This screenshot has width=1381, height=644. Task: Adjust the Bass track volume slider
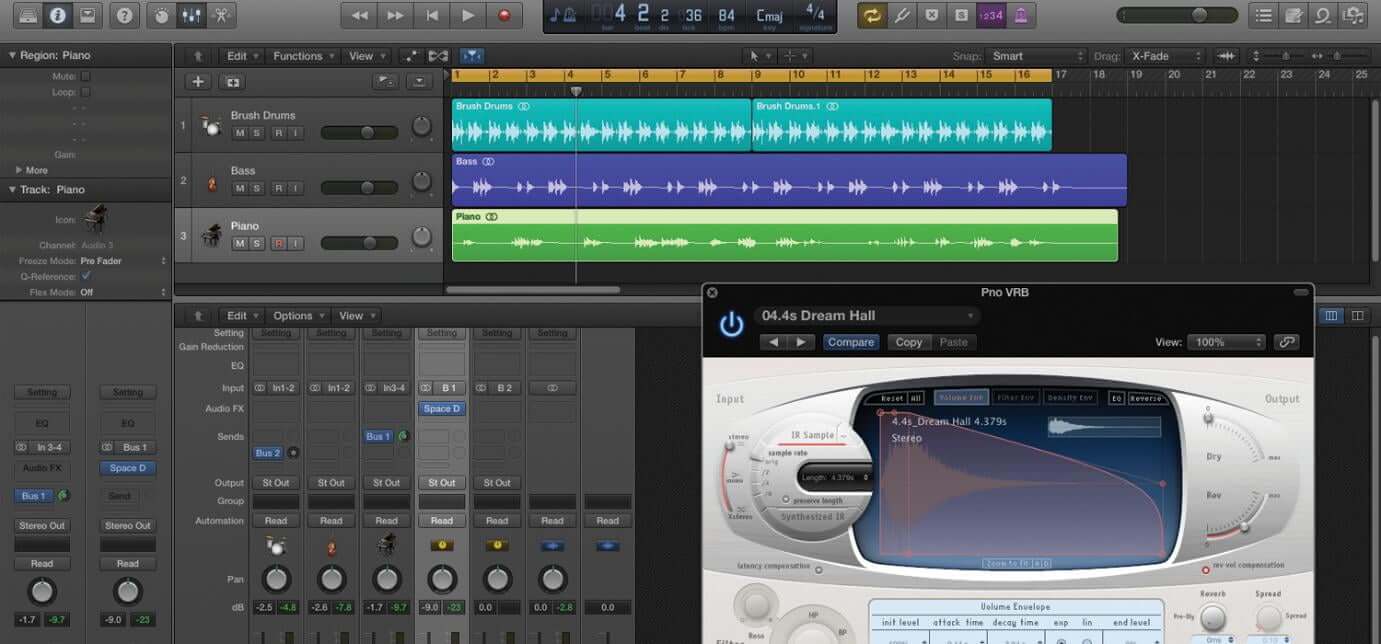tap(360, 188)
